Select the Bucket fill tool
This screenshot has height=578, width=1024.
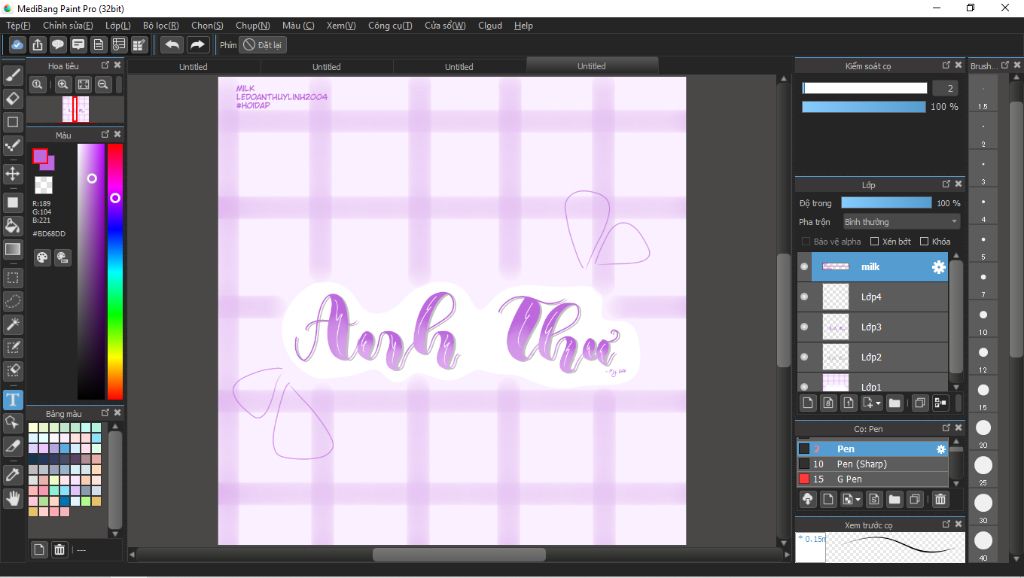(x=12, y=226)
